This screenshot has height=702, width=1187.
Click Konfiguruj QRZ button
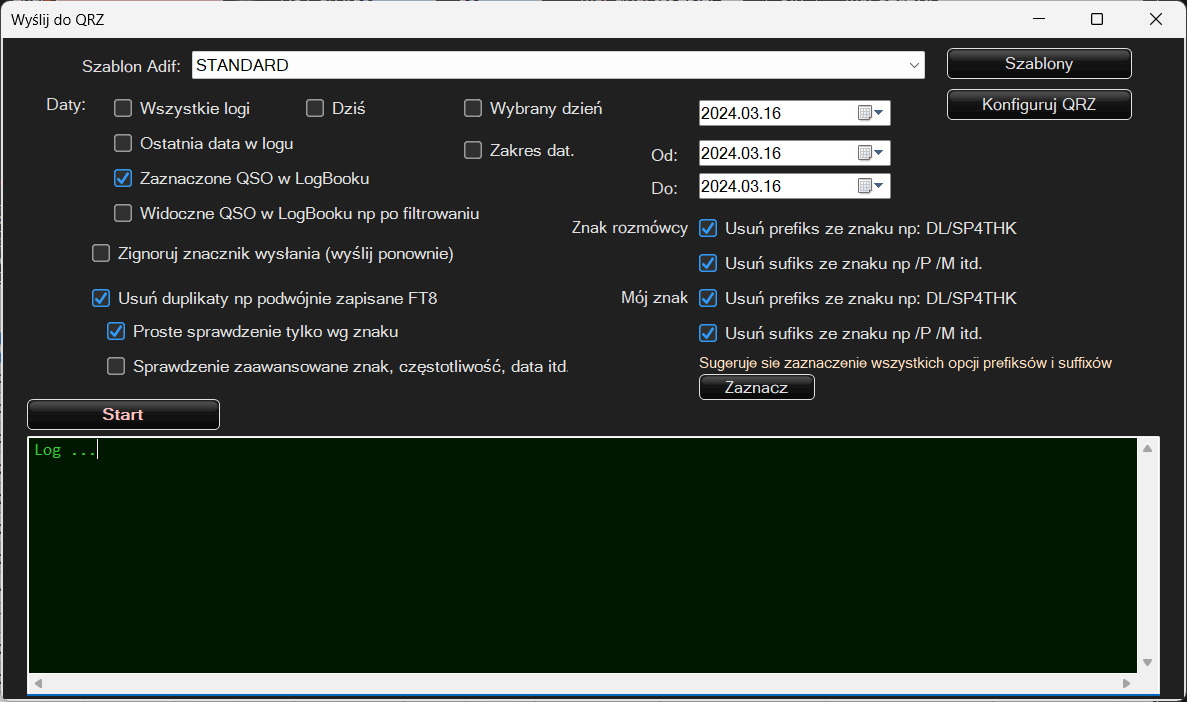(1039, 104)
